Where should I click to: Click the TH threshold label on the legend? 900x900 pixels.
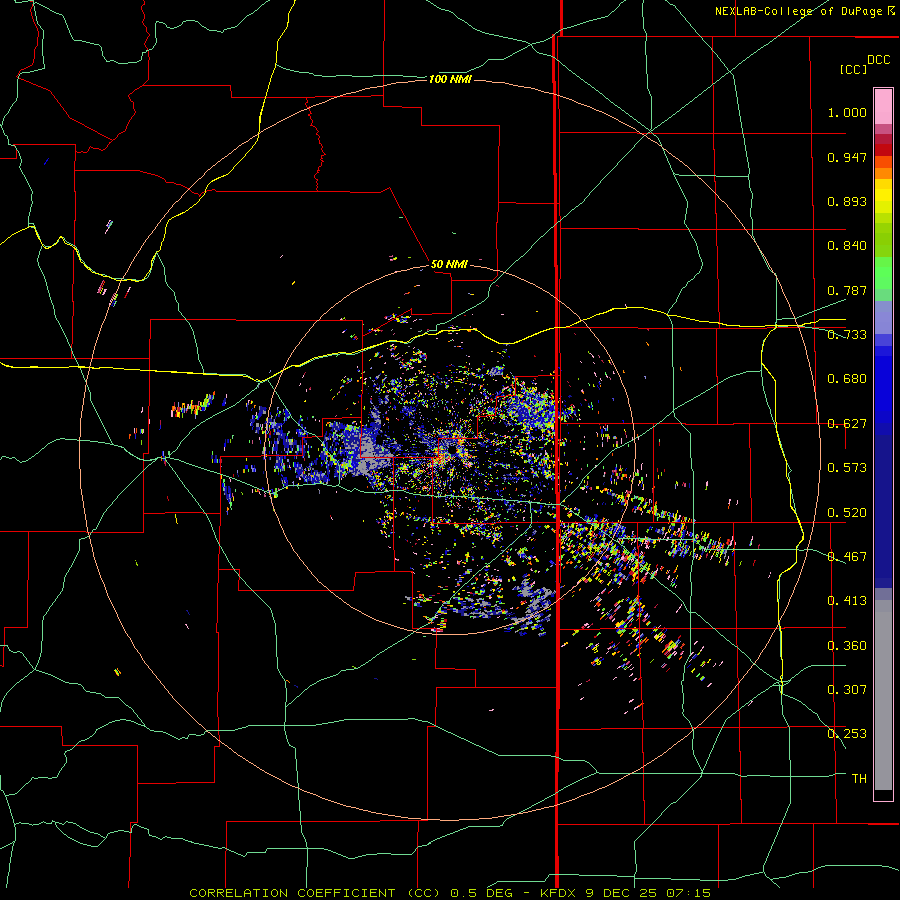[859, 779]
